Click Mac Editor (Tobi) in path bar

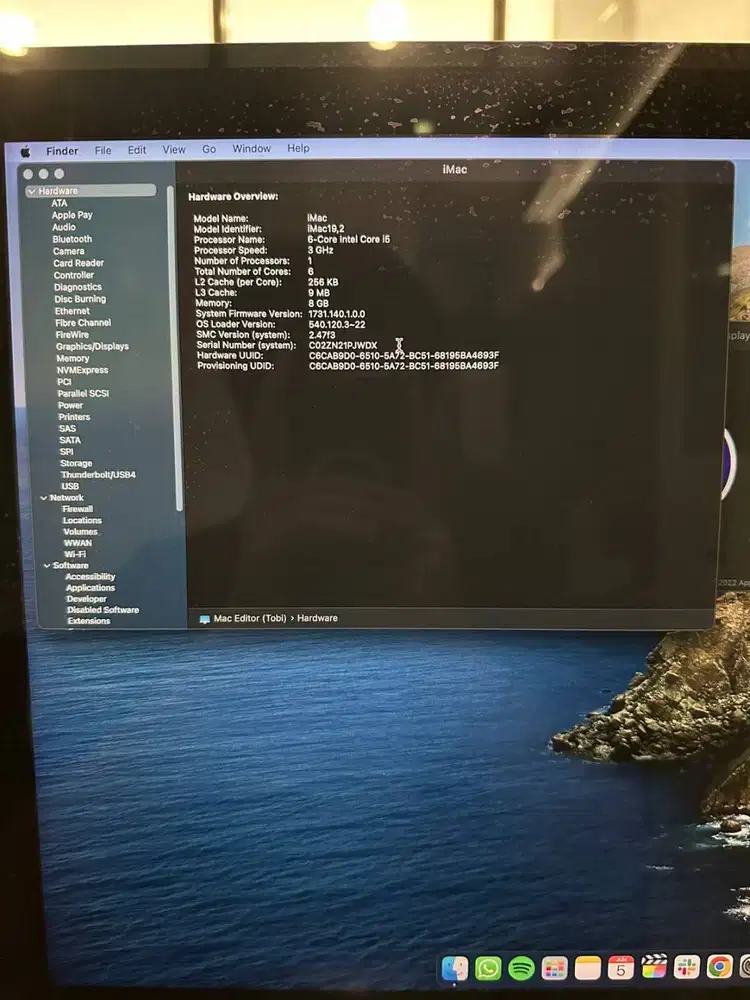250,619
